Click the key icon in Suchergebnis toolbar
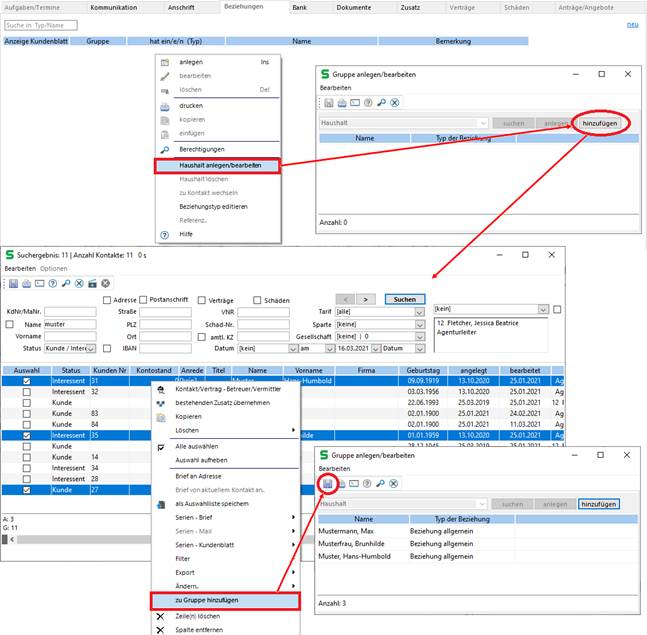Image resolution: width=647 pixels, height=635 pixels. (x=64, y=283)
